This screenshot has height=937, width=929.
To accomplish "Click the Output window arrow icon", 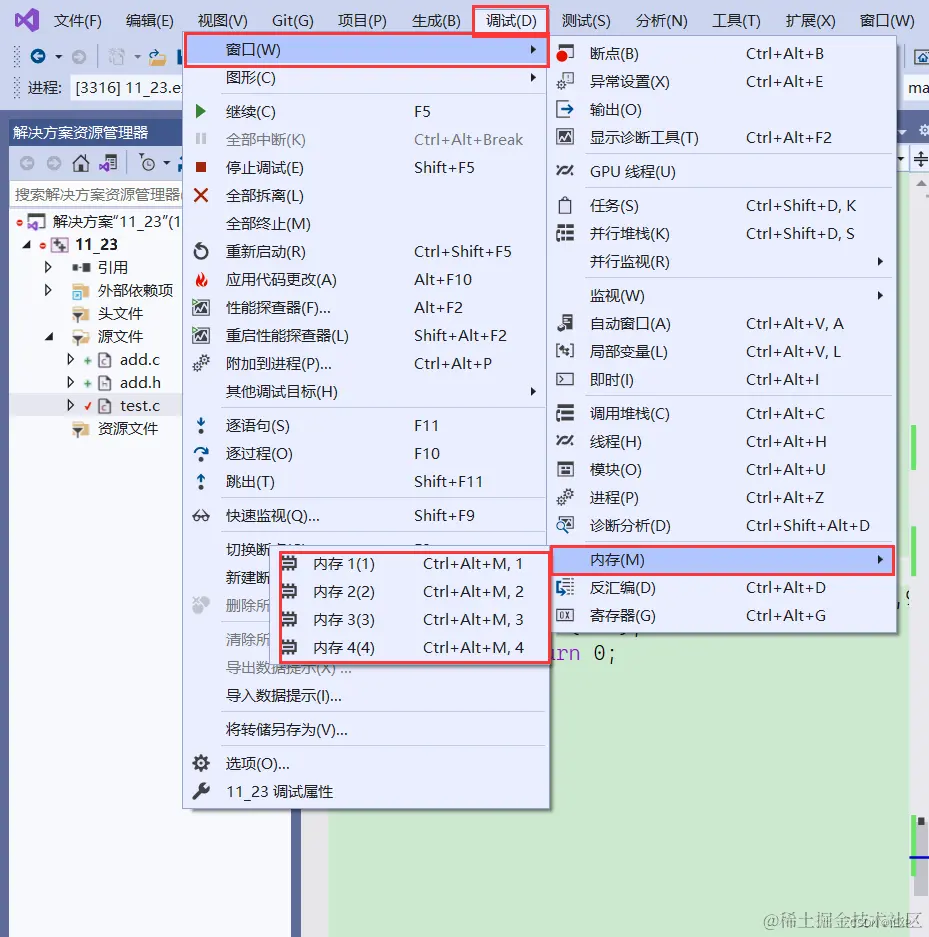I will [565, 109].
